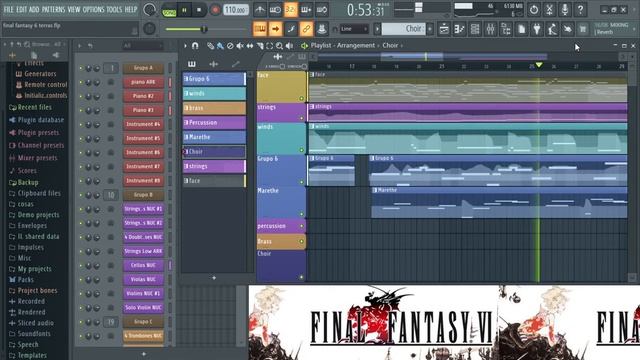640x360 pixels.
Task: Expand the Plugin database folder
Action: pos(37,120)
